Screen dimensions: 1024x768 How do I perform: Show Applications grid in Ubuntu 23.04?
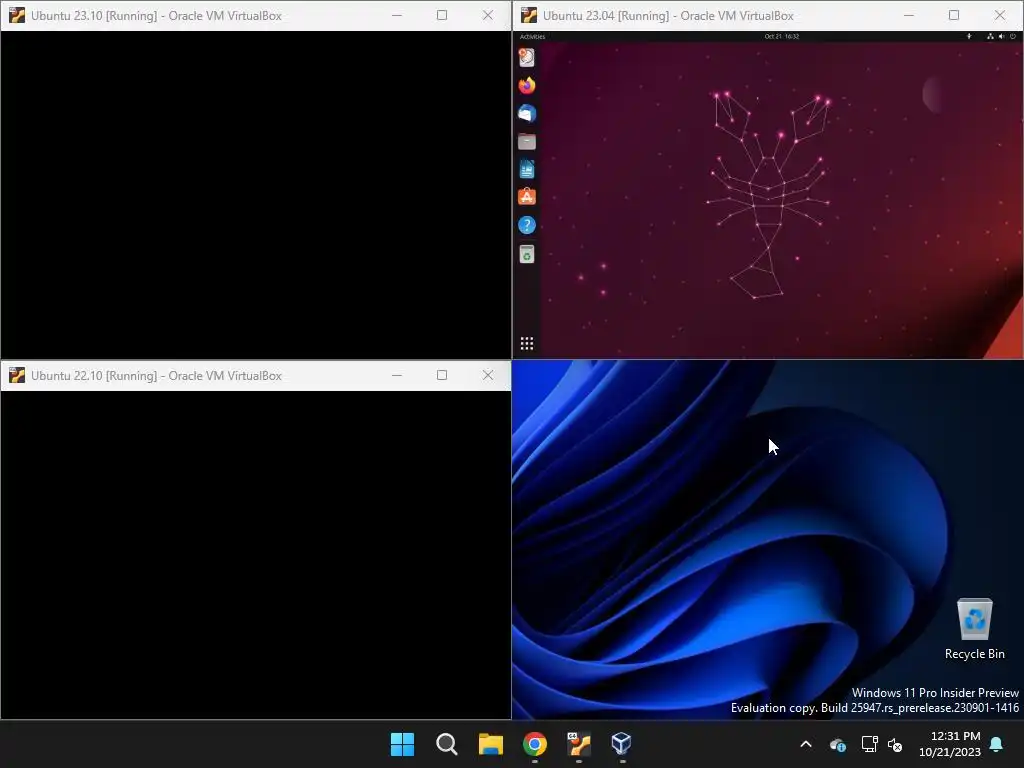click(x=527, y=344)
